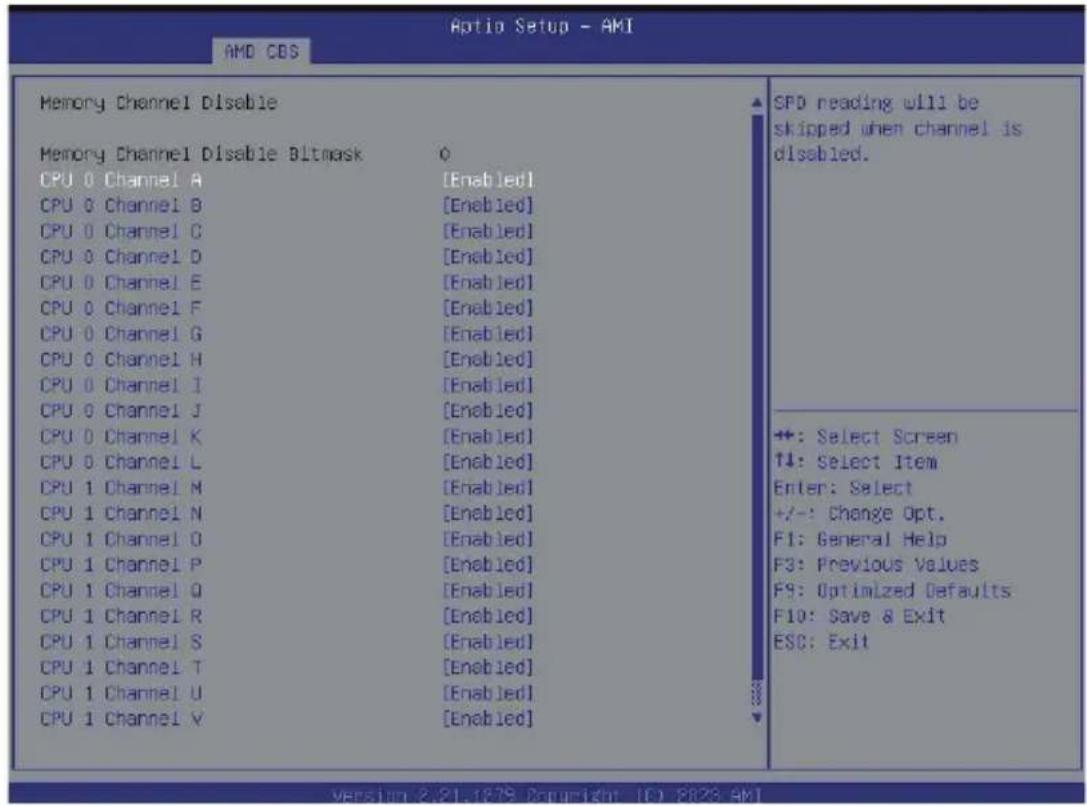The image size is (1087, 806).
Task: Click the scrollbar down arrow
Action: (x=756, y=718)
